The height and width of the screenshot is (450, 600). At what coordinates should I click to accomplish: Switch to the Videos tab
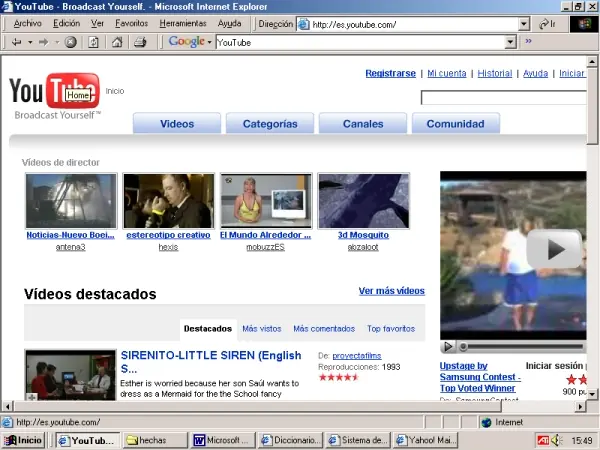point(177,123)
